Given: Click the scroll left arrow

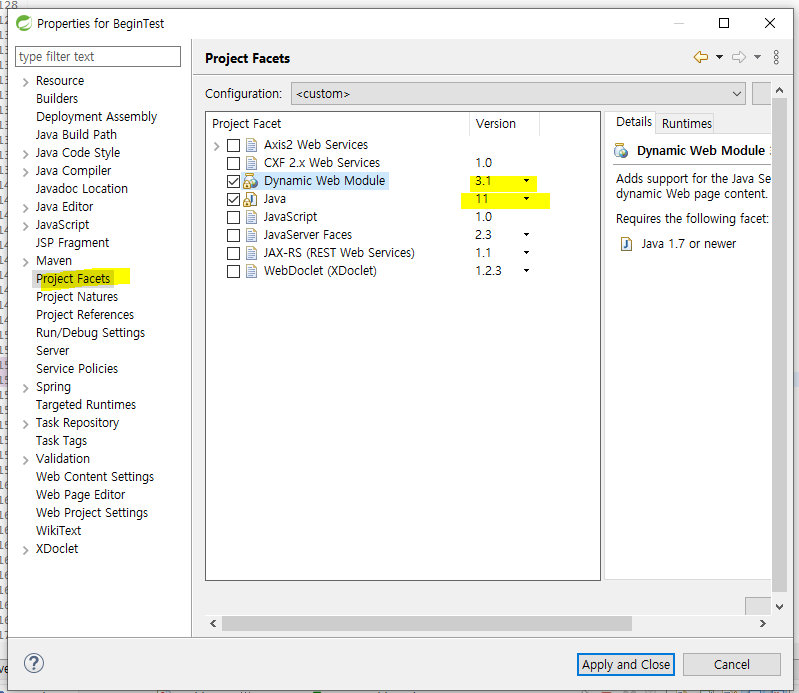Looking at the screenshot, I should click(x=213, y=623).
